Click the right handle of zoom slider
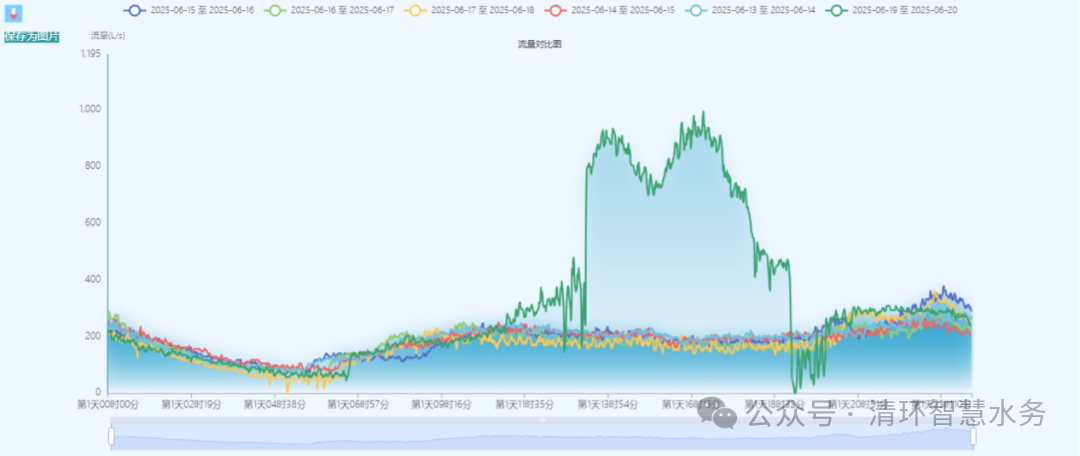The image size is (1080, 456). pyautogui.click(x=972, y=436)
